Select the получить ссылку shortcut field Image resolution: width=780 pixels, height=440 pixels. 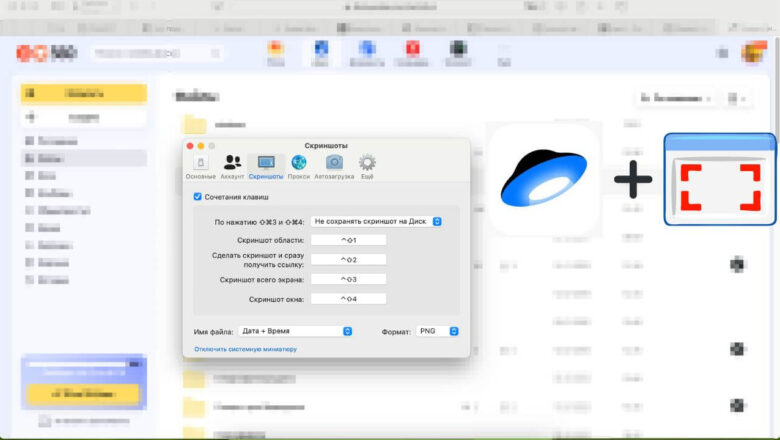point(349,260)
